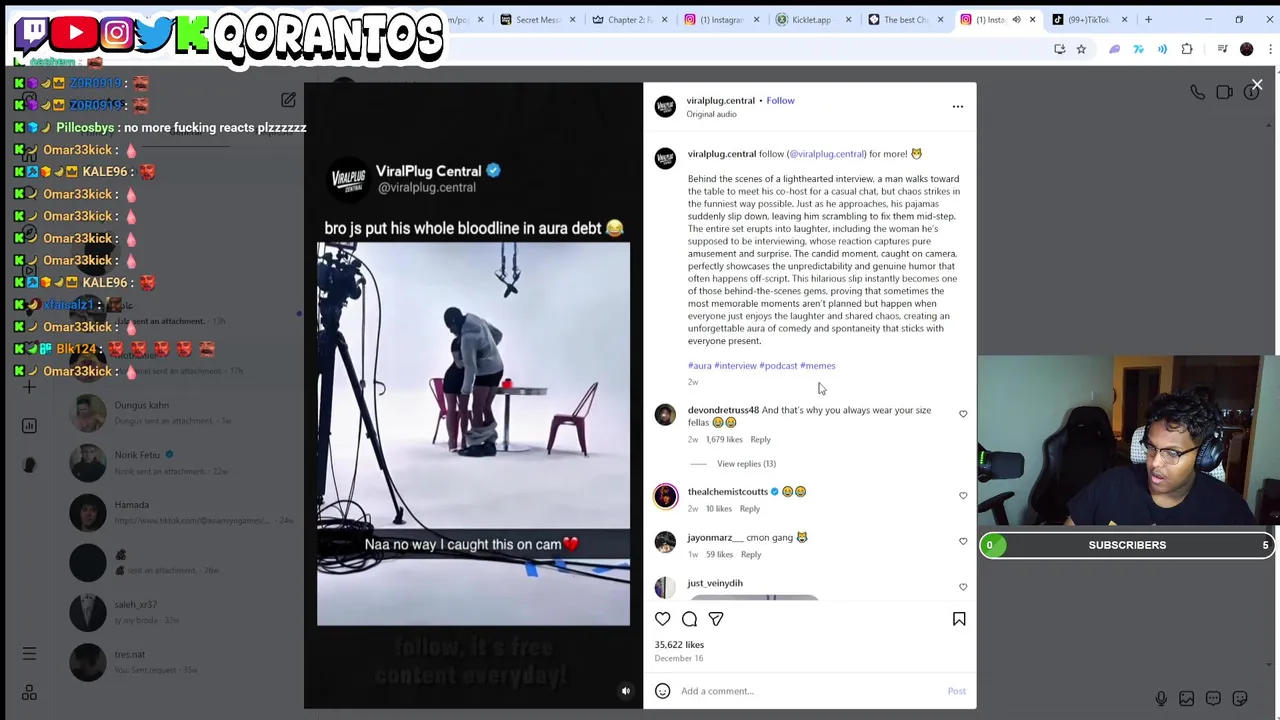1280x720 pixels.
Task: Open the #interview hashtag
Action: [x=735, y=366]
